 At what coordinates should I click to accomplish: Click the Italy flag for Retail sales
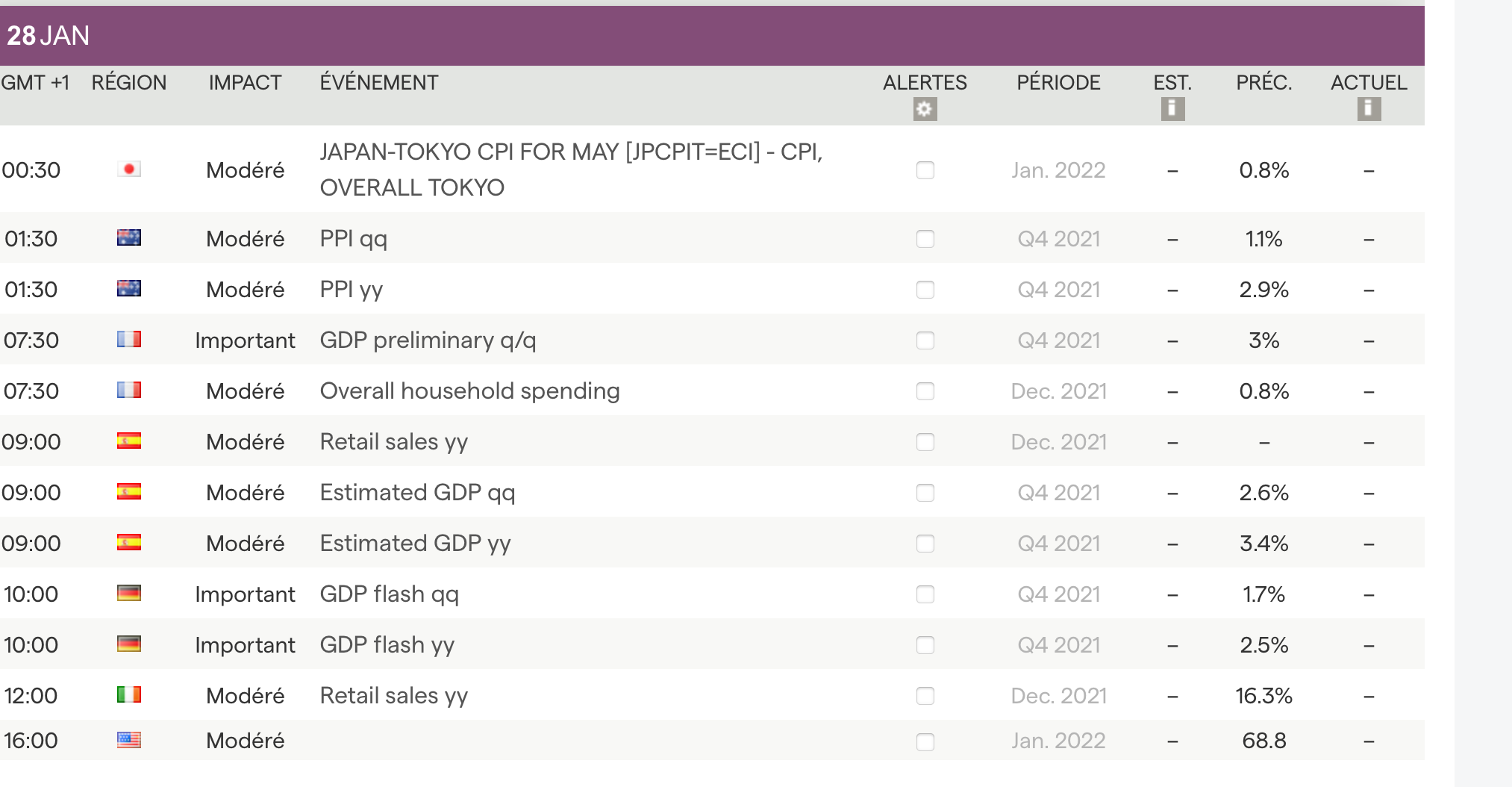pos(129,695)
